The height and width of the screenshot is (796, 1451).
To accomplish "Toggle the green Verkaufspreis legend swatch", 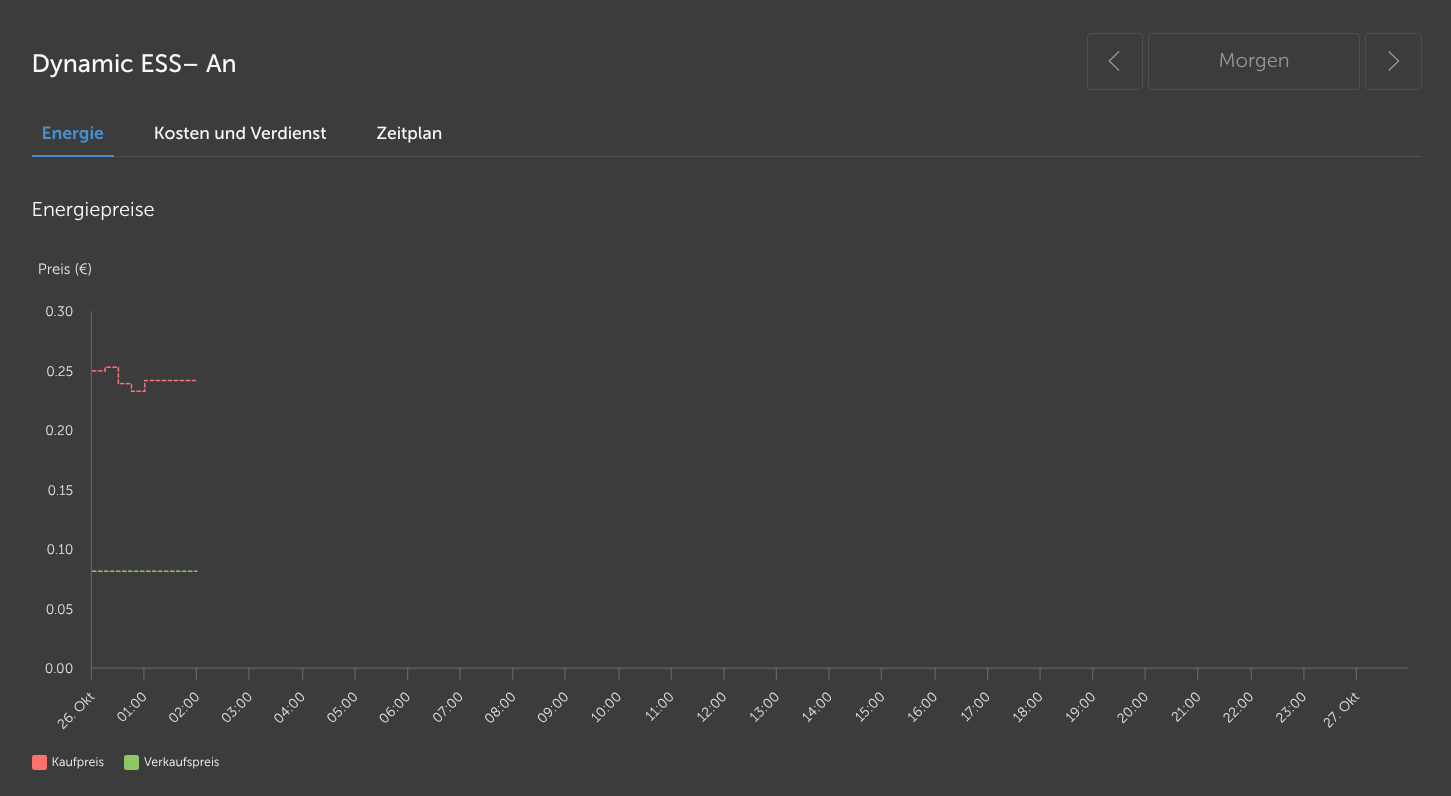I will click(x=131, y=763).
